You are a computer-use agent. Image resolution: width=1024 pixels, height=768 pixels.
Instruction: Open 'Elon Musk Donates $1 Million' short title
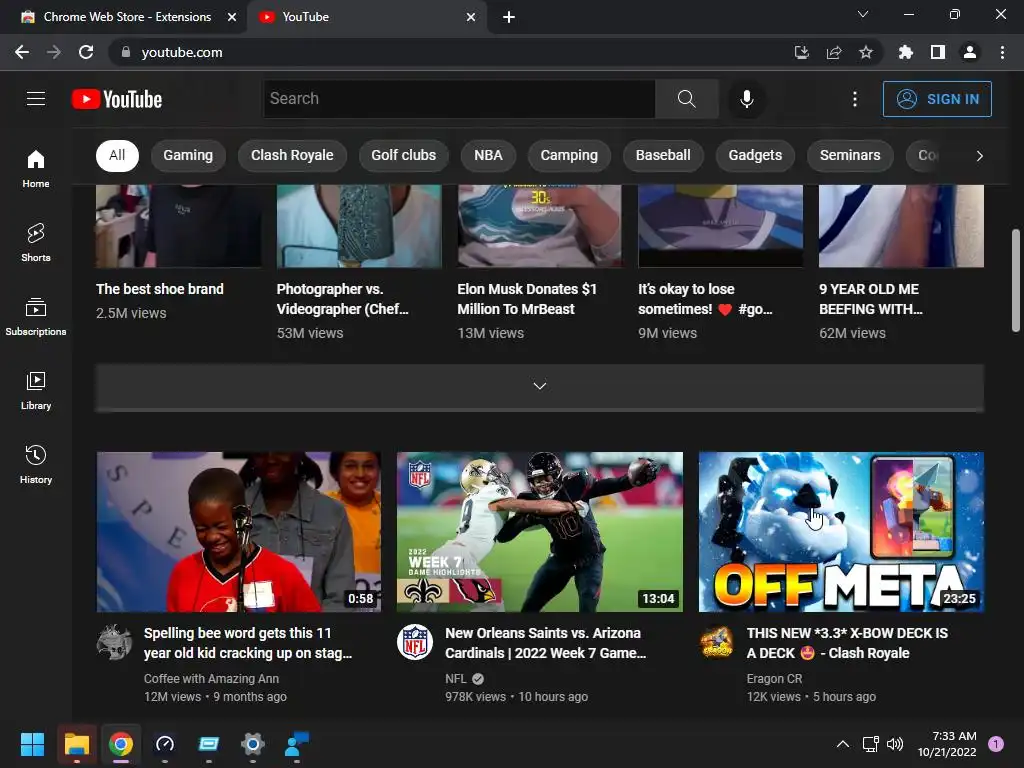click(527, 299)
